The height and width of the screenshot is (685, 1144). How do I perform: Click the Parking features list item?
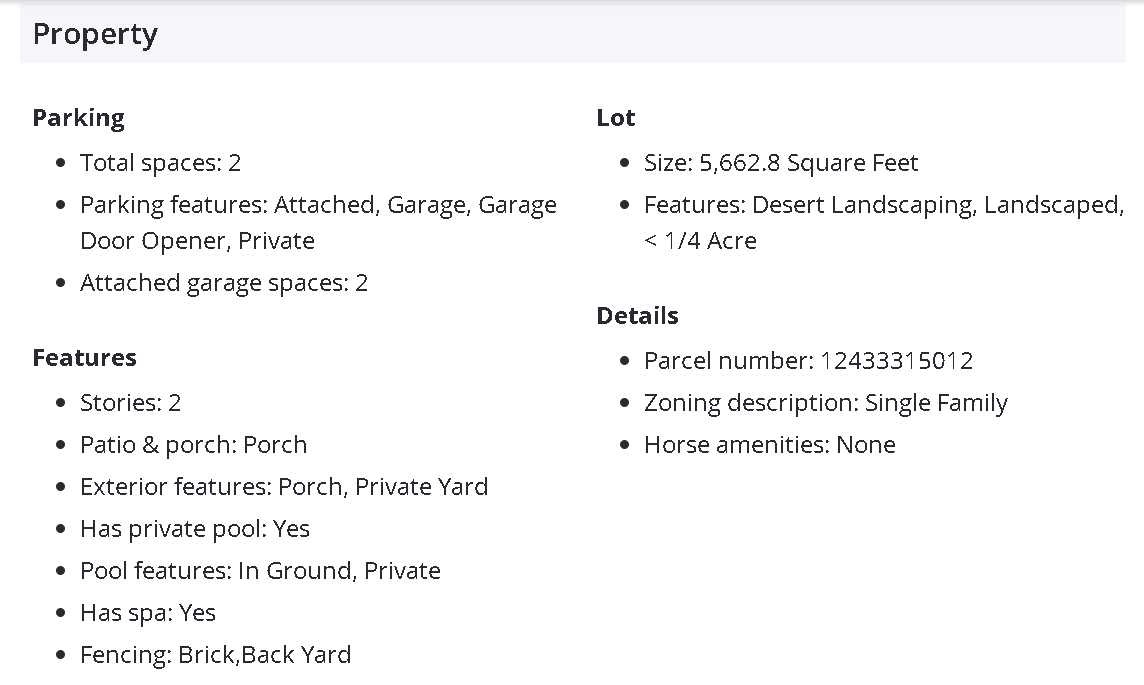point(318,206)
